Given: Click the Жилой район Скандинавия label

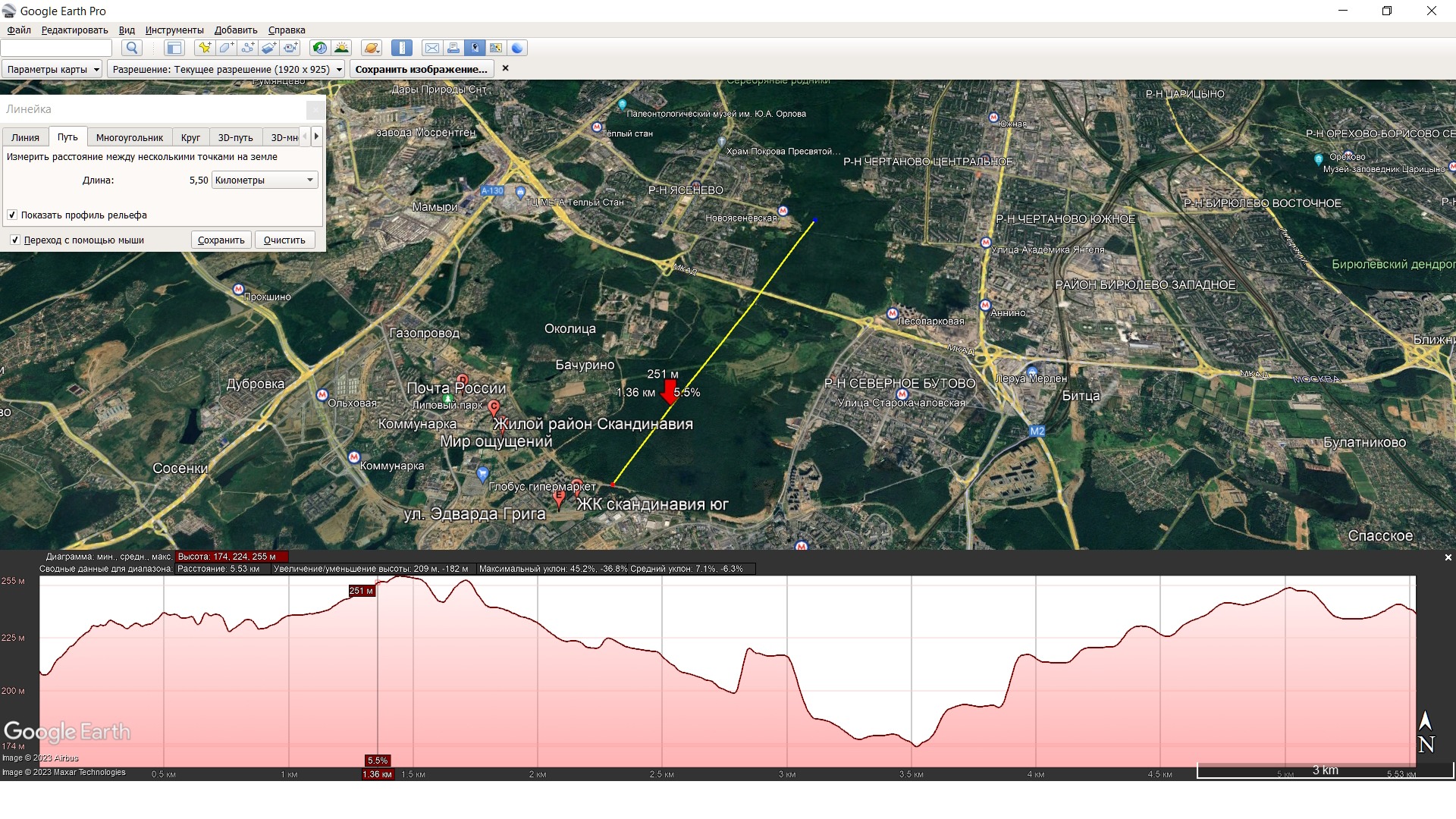Looking at the screenshot, I should point(593,424).
